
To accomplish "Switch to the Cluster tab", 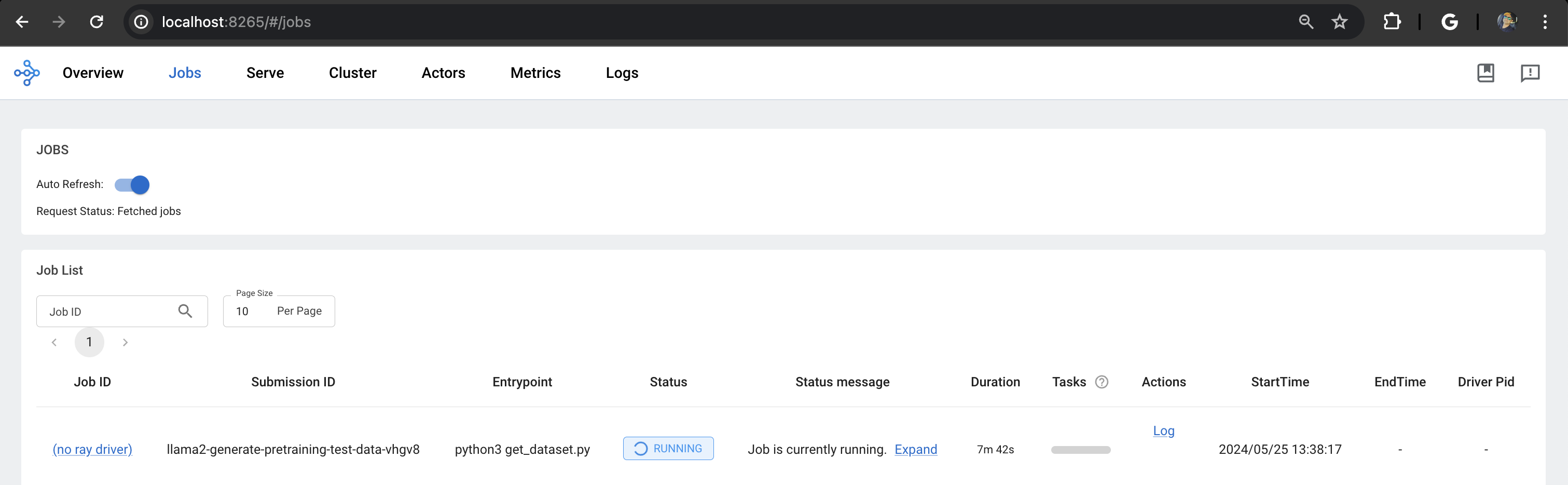I will pyautogui.click(x=352, y=73).
